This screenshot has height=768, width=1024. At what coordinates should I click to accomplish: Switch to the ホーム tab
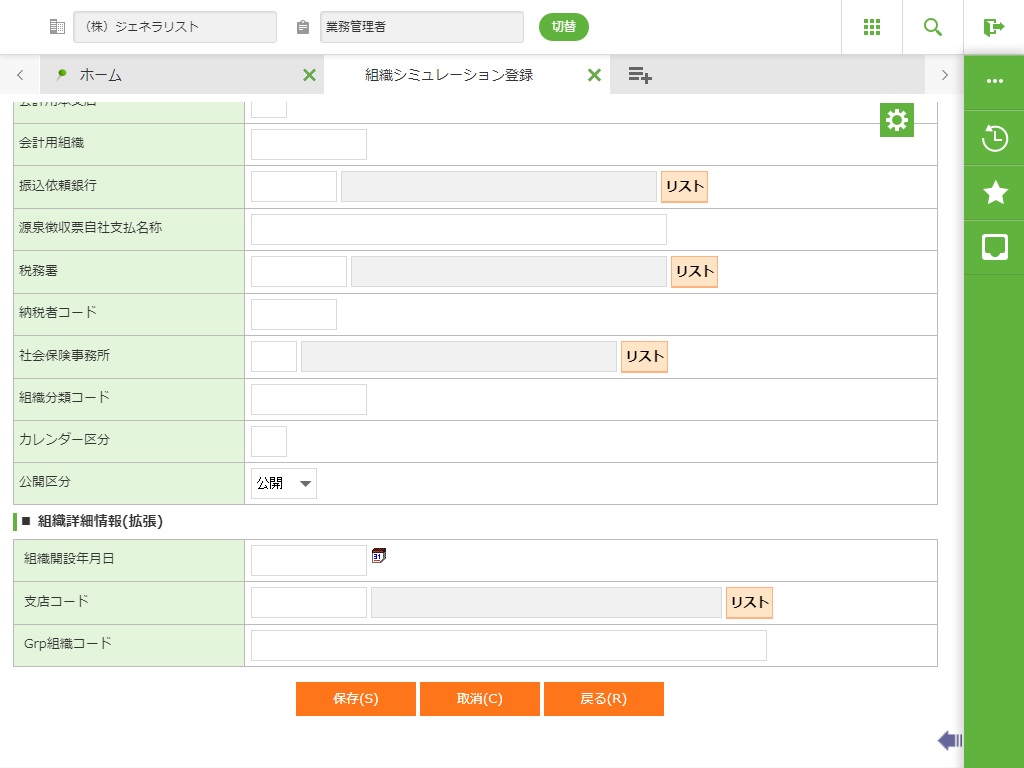[100, 75]
